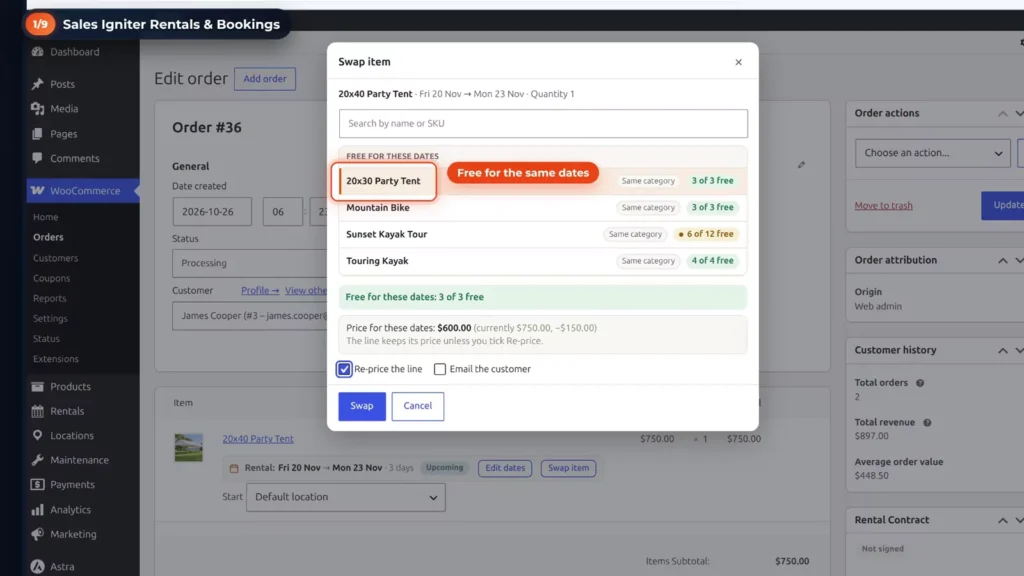Select the Mountain Bike row

[543, 208]
